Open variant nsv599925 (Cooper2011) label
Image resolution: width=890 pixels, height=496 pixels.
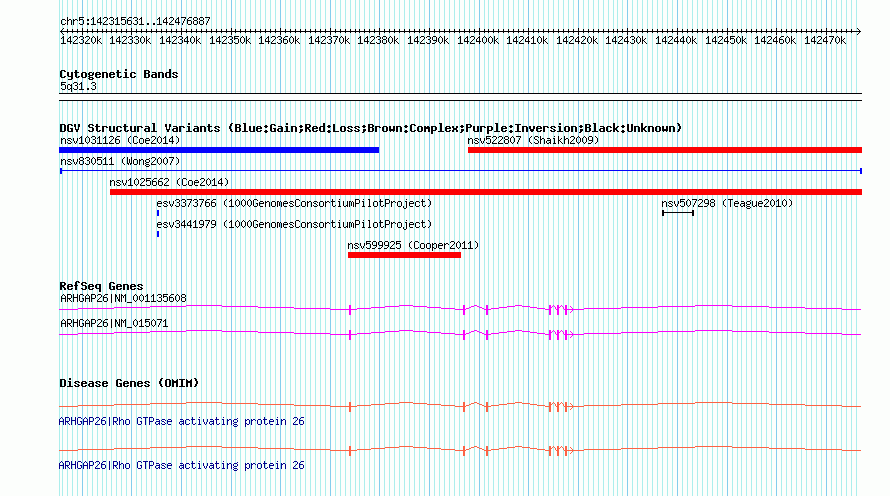click(x=413, y=245)
